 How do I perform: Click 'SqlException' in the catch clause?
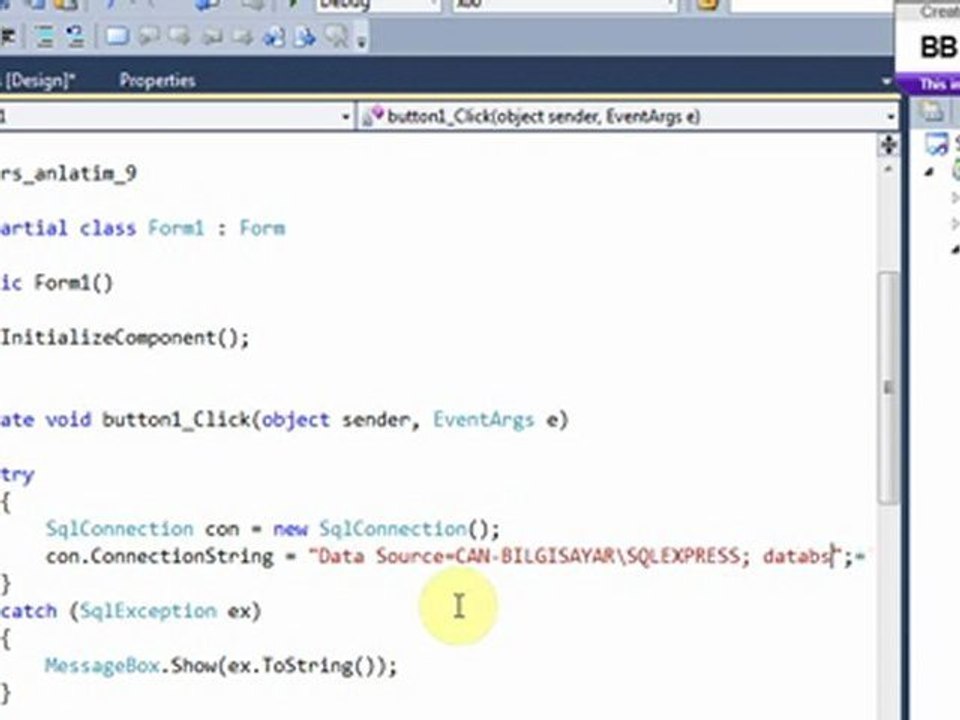(148, 610)
